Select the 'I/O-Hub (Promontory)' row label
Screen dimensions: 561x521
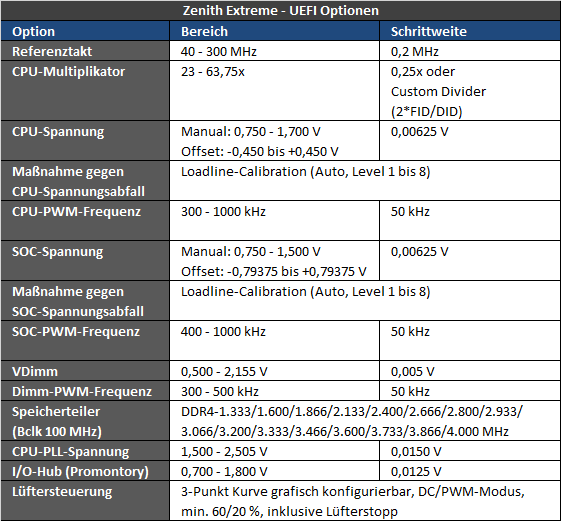[x=80, y=472]
